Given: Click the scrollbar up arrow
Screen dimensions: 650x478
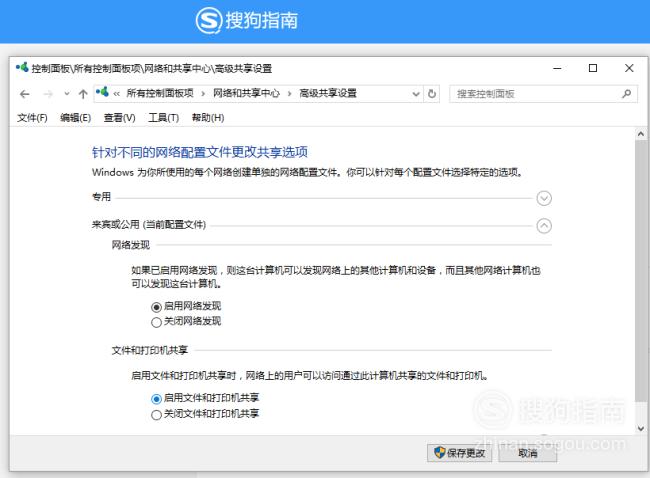Looking at the screenshot, I should pos(640,134).
